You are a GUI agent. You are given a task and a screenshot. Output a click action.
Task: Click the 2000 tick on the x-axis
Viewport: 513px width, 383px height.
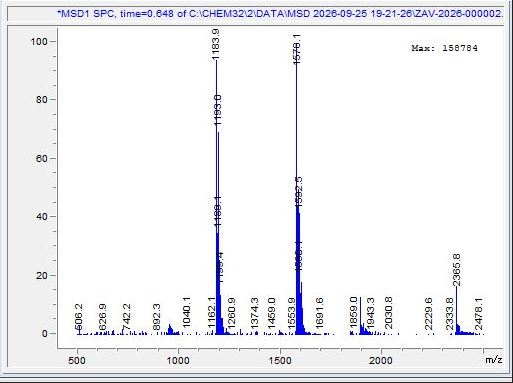381,360
